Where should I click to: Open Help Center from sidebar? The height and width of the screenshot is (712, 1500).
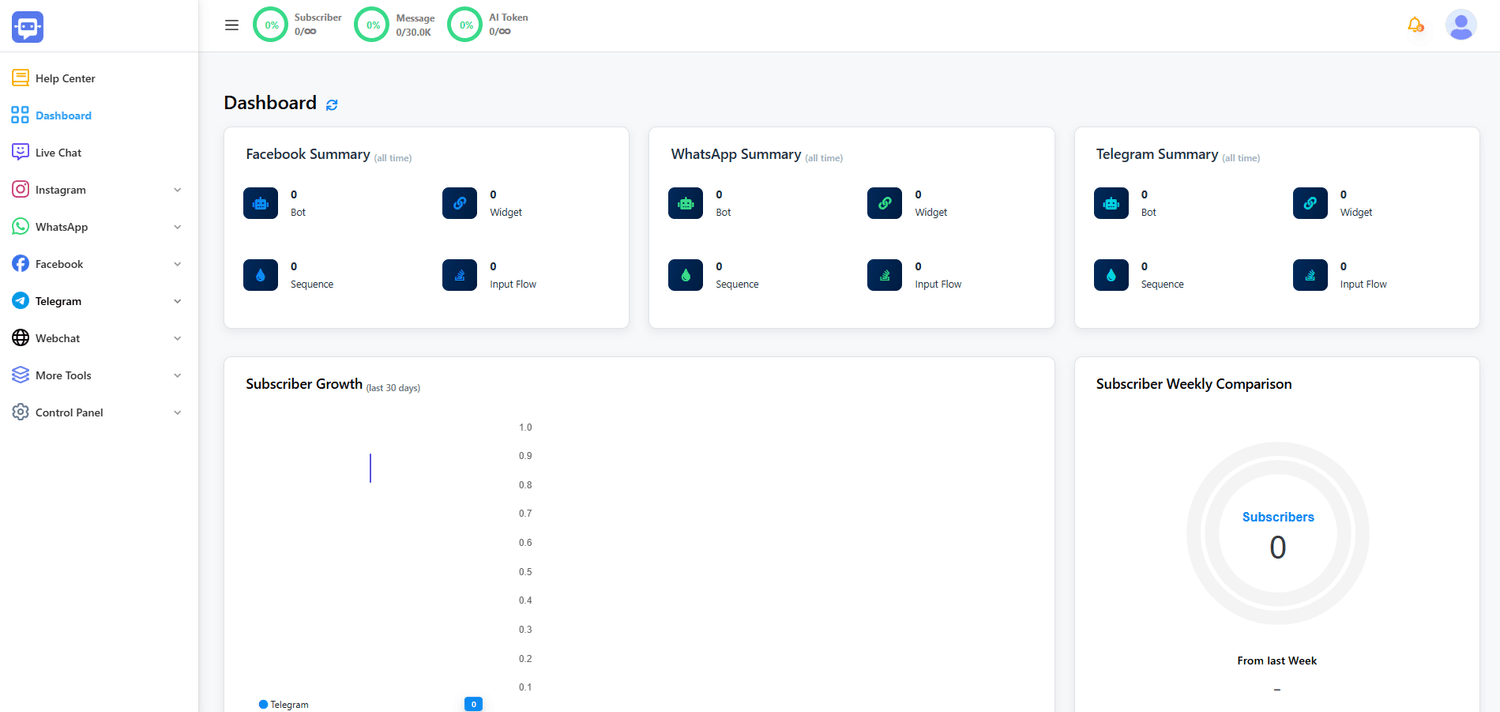65,78
